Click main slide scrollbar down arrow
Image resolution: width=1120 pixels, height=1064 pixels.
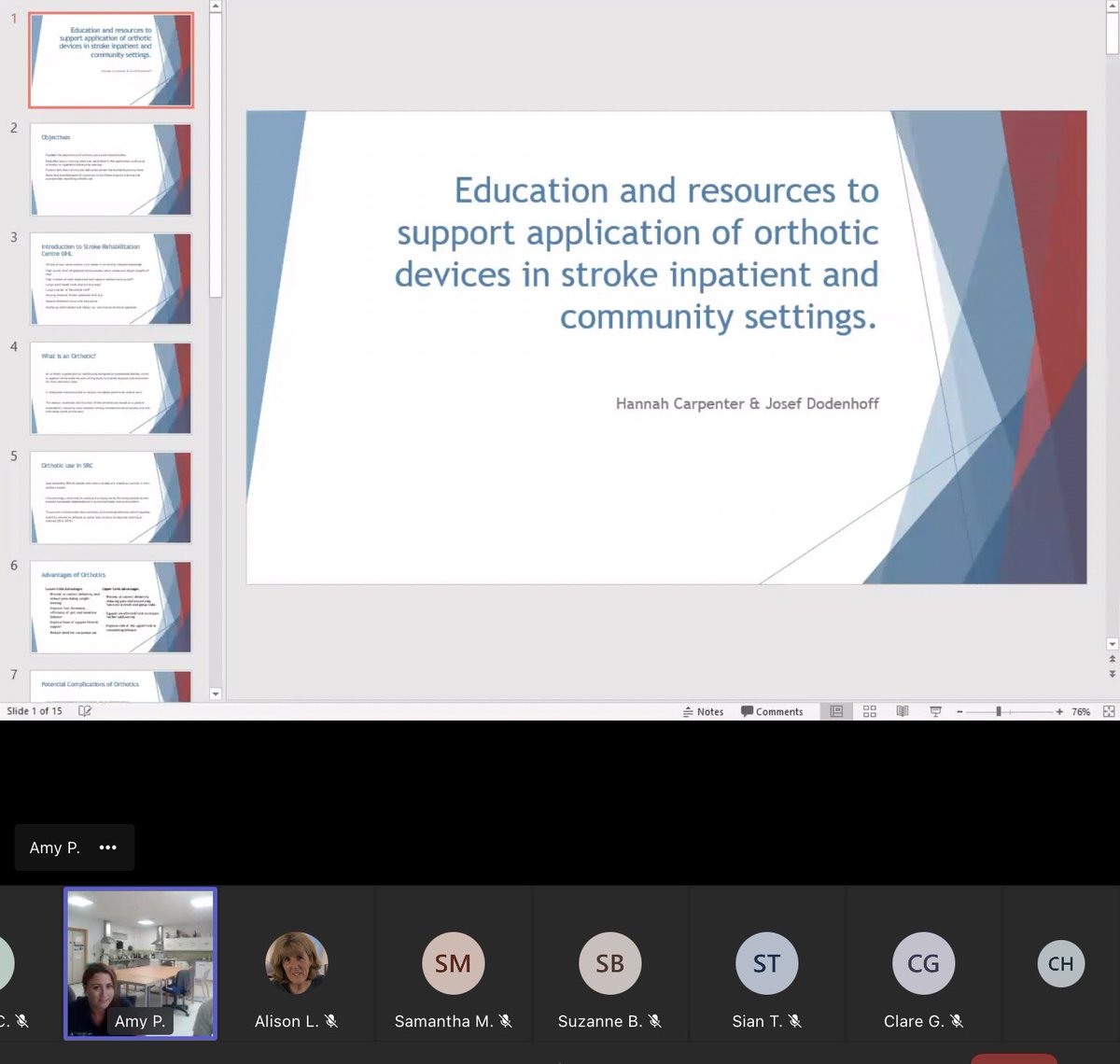point(1112,644)
